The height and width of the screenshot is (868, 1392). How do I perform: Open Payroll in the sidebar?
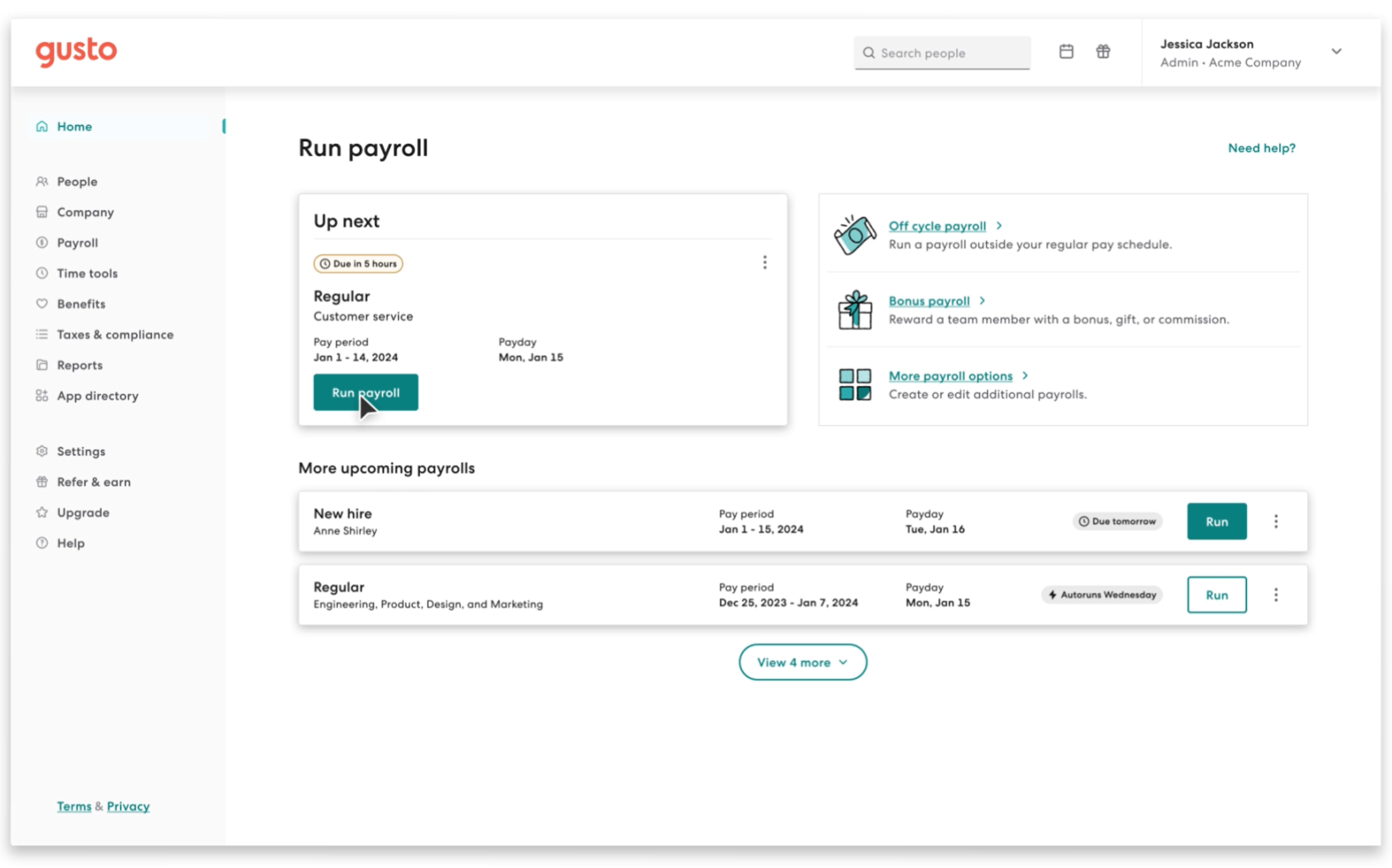[x=77, y=243]
